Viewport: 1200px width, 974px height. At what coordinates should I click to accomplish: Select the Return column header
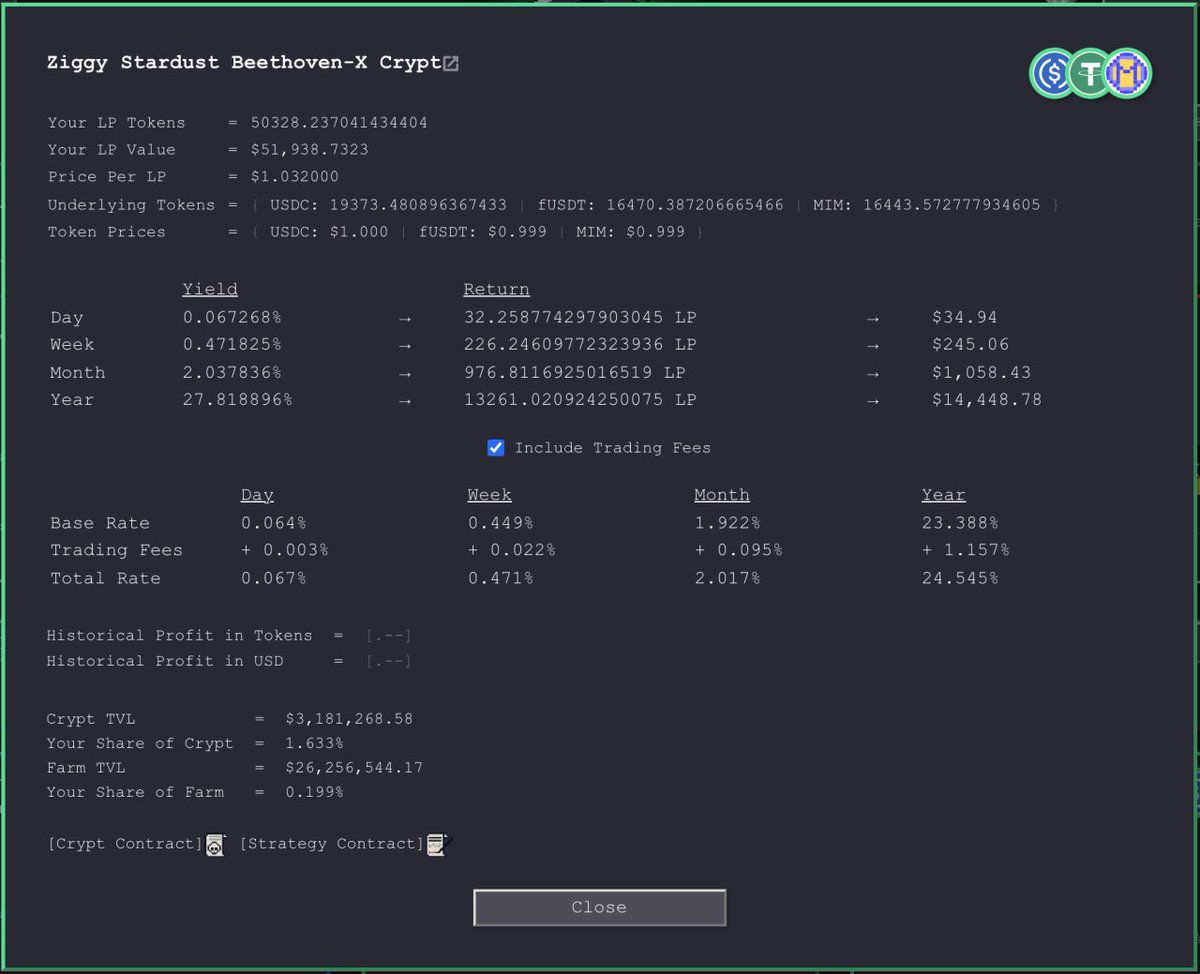click(496, 288)
